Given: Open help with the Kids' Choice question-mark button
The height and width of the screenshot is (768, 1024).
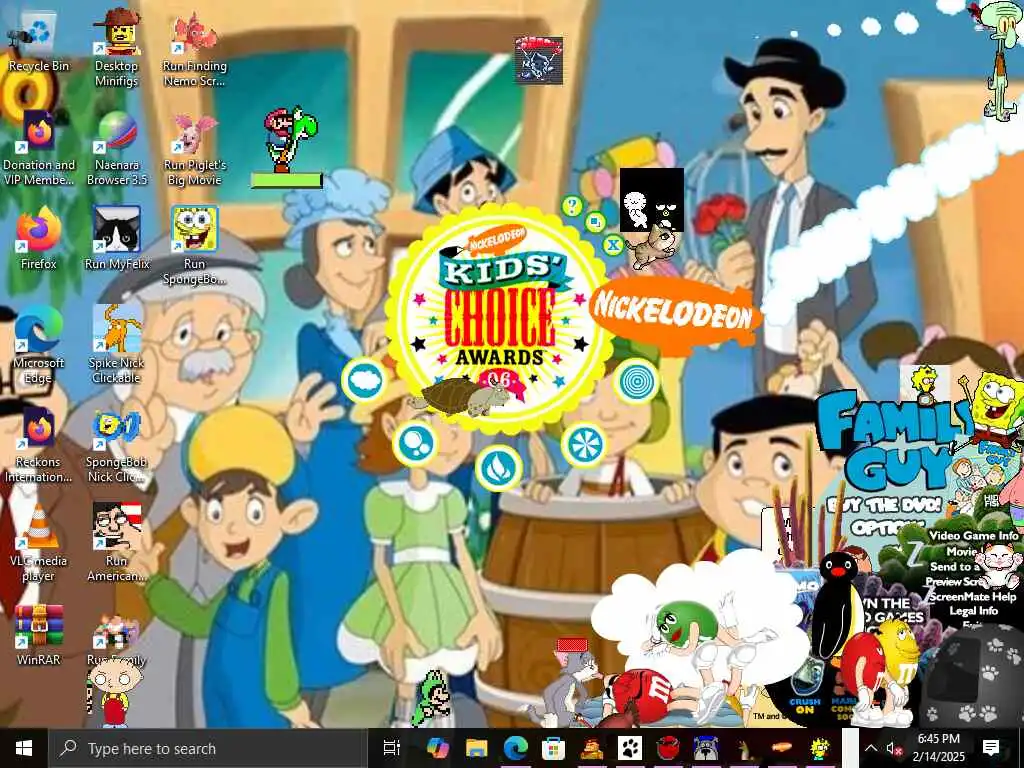Looking at the screenshot, I should pos(572,206).
